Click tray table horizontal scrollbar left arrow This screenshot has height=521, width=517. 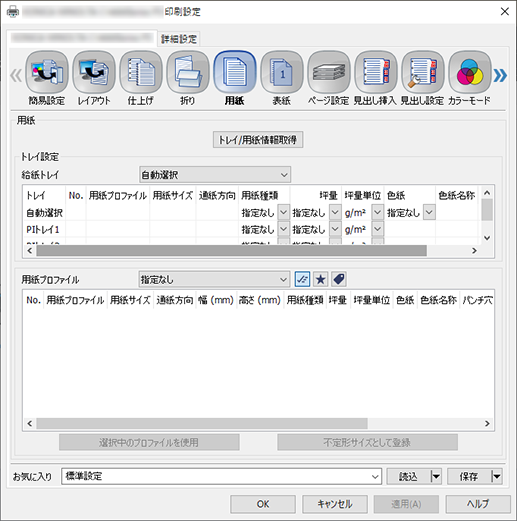point(30,251)
